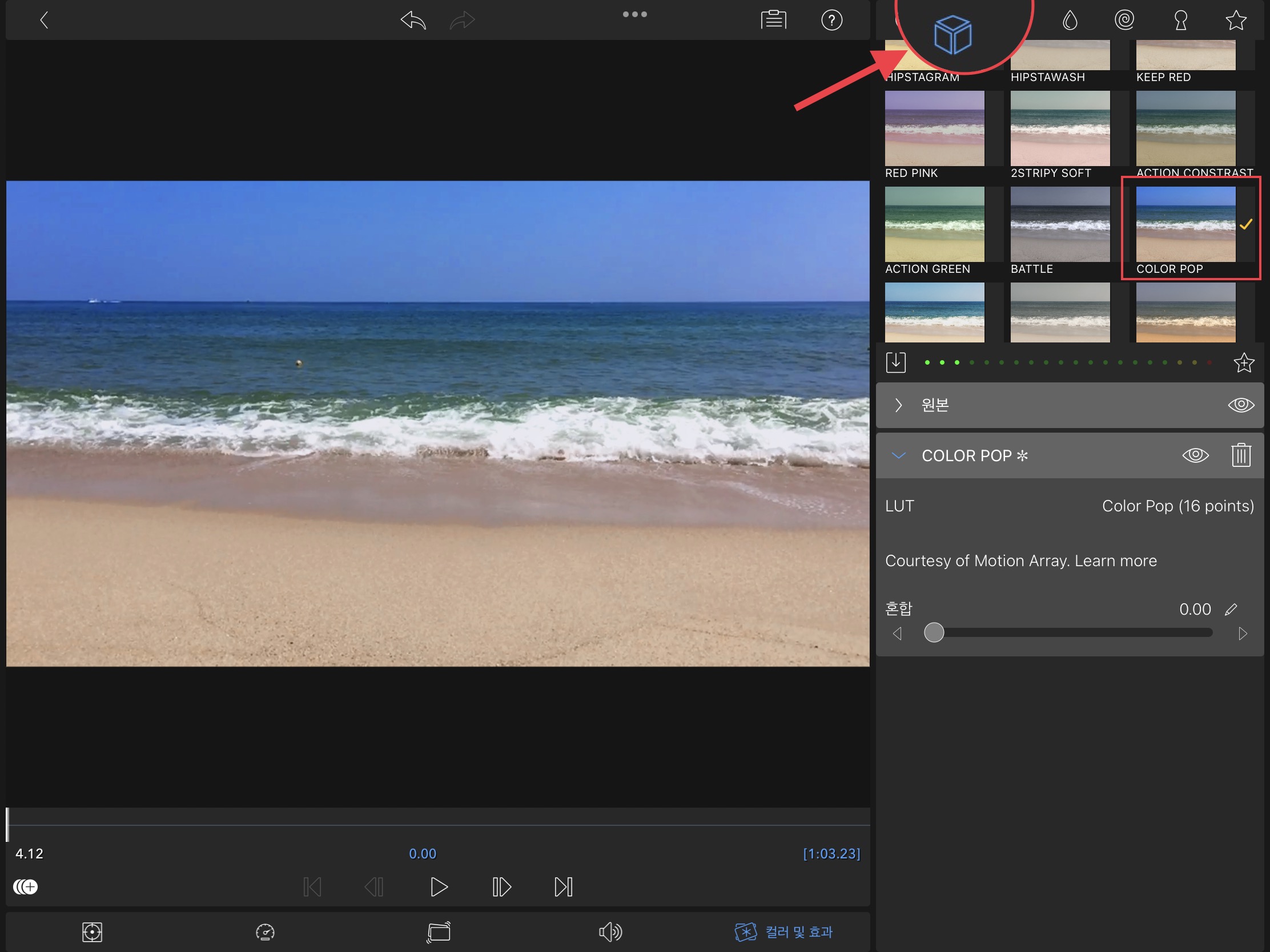This screenshot has width=1270, height=952.
Task: Open the favorites star tab
Action: pos(1236,21)
